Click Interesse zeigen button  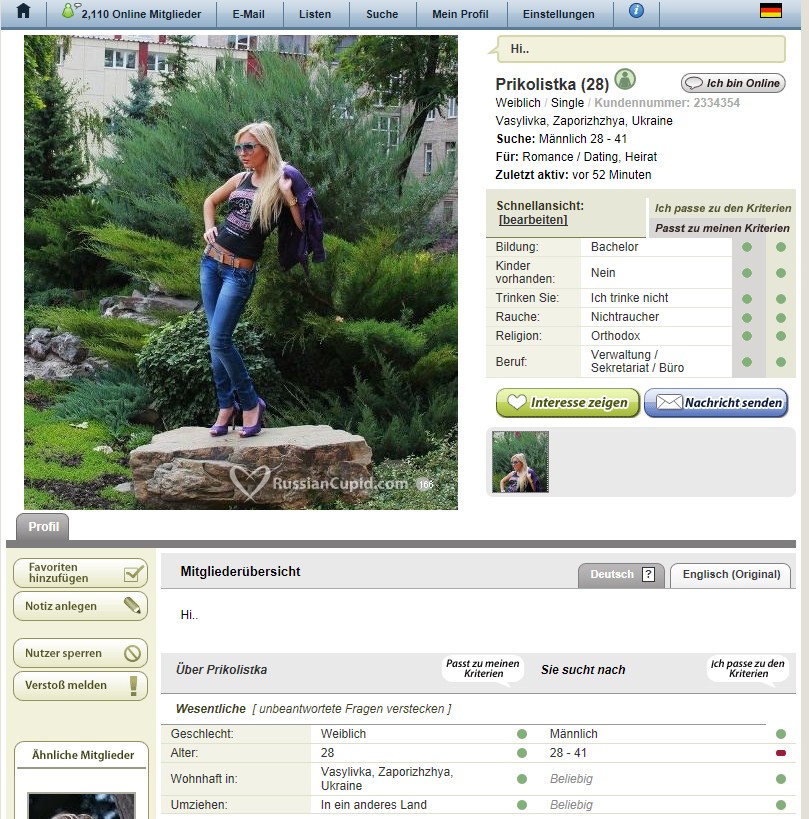click(568, 403)
